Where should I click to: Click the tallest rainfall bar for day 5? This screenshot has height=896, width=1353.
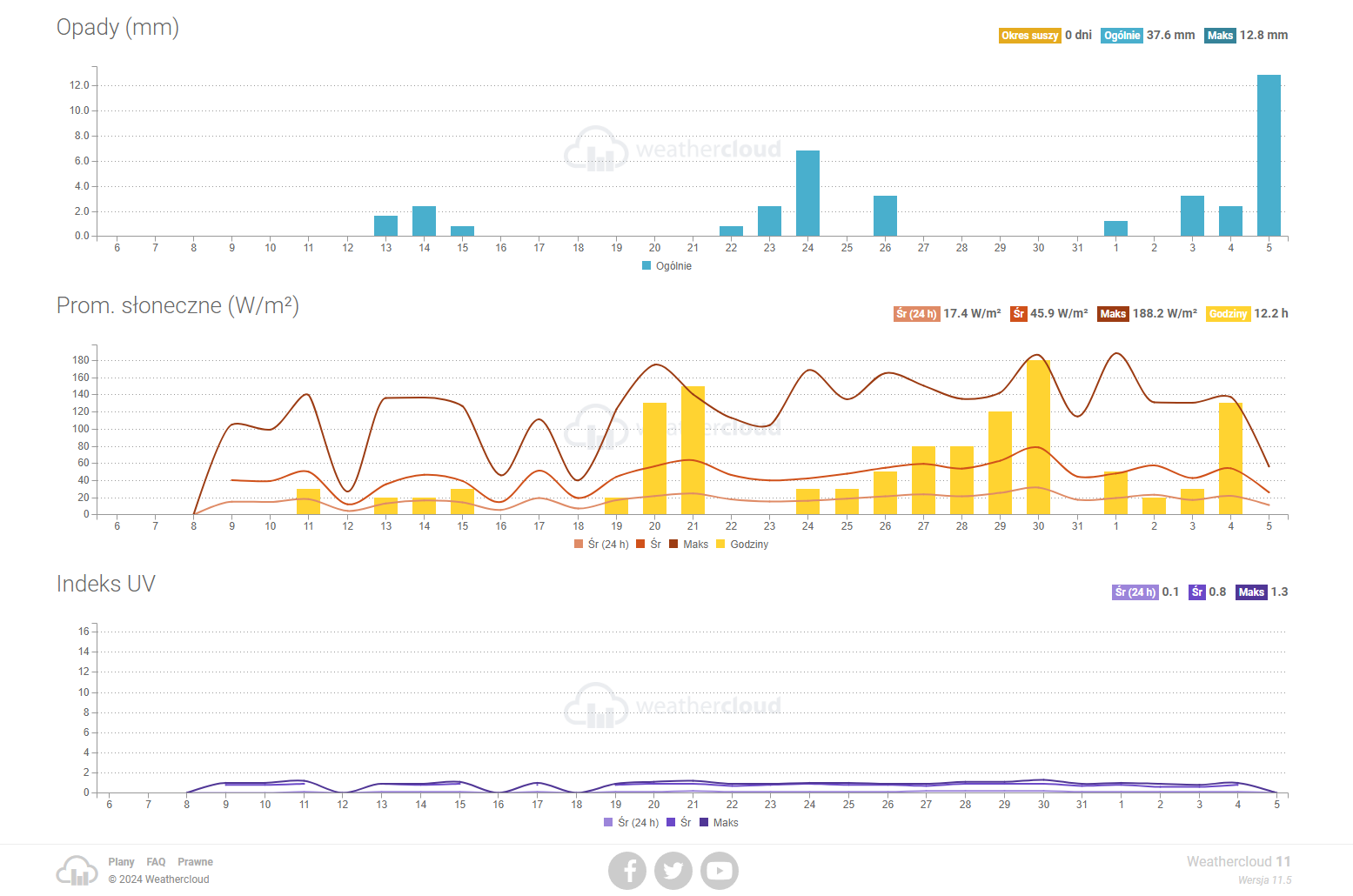pyautogui.click(x=1269, y=157)
